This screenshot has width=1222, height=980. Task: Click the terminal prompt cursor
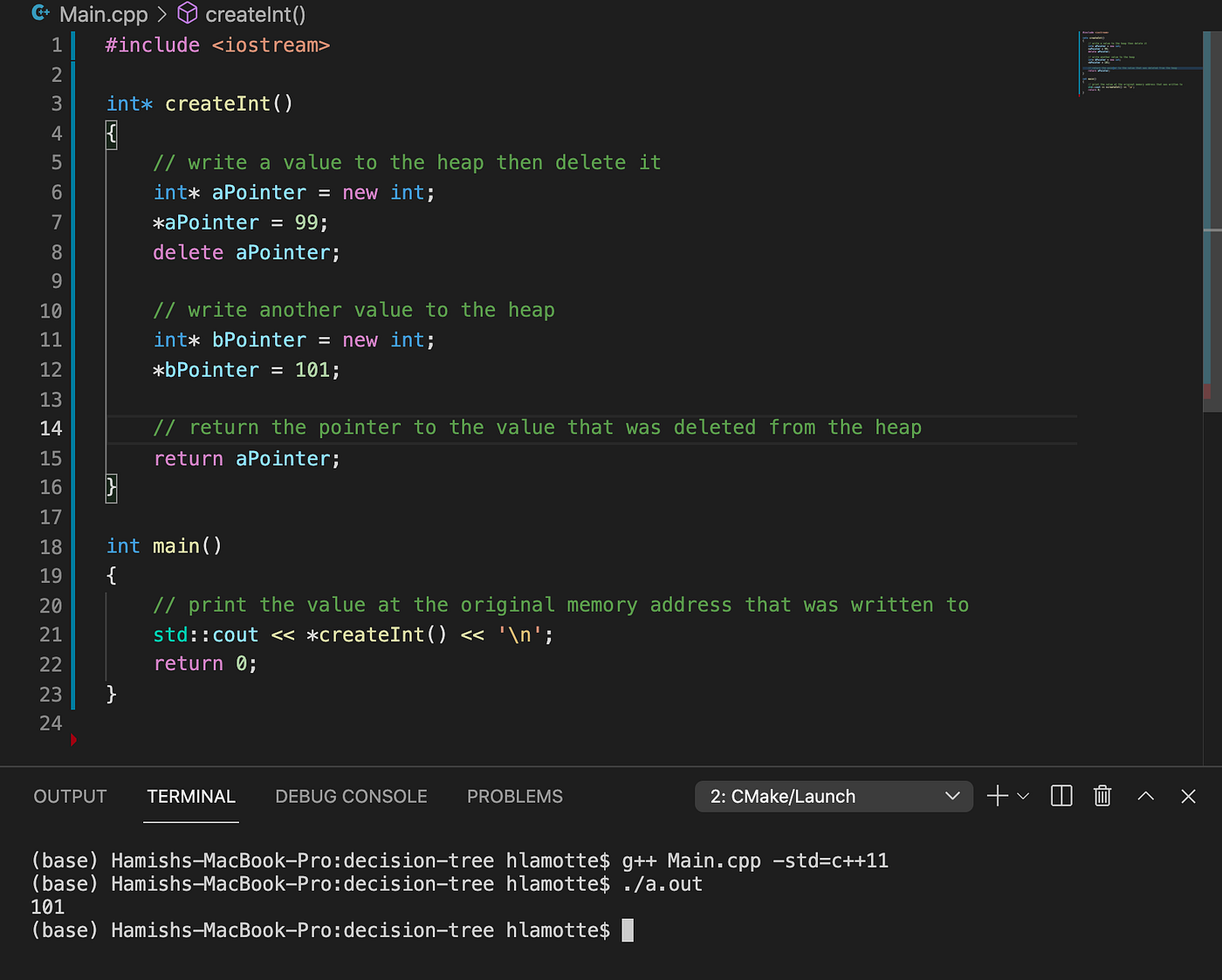coord(628,930)
